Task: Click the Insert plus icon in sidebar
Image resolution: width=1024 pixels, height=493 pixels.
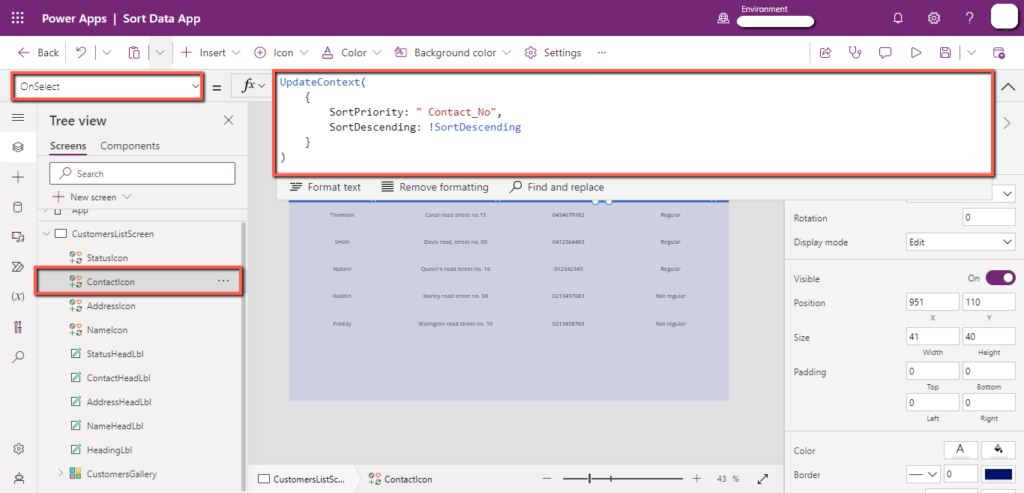Action: click(18, 177)
